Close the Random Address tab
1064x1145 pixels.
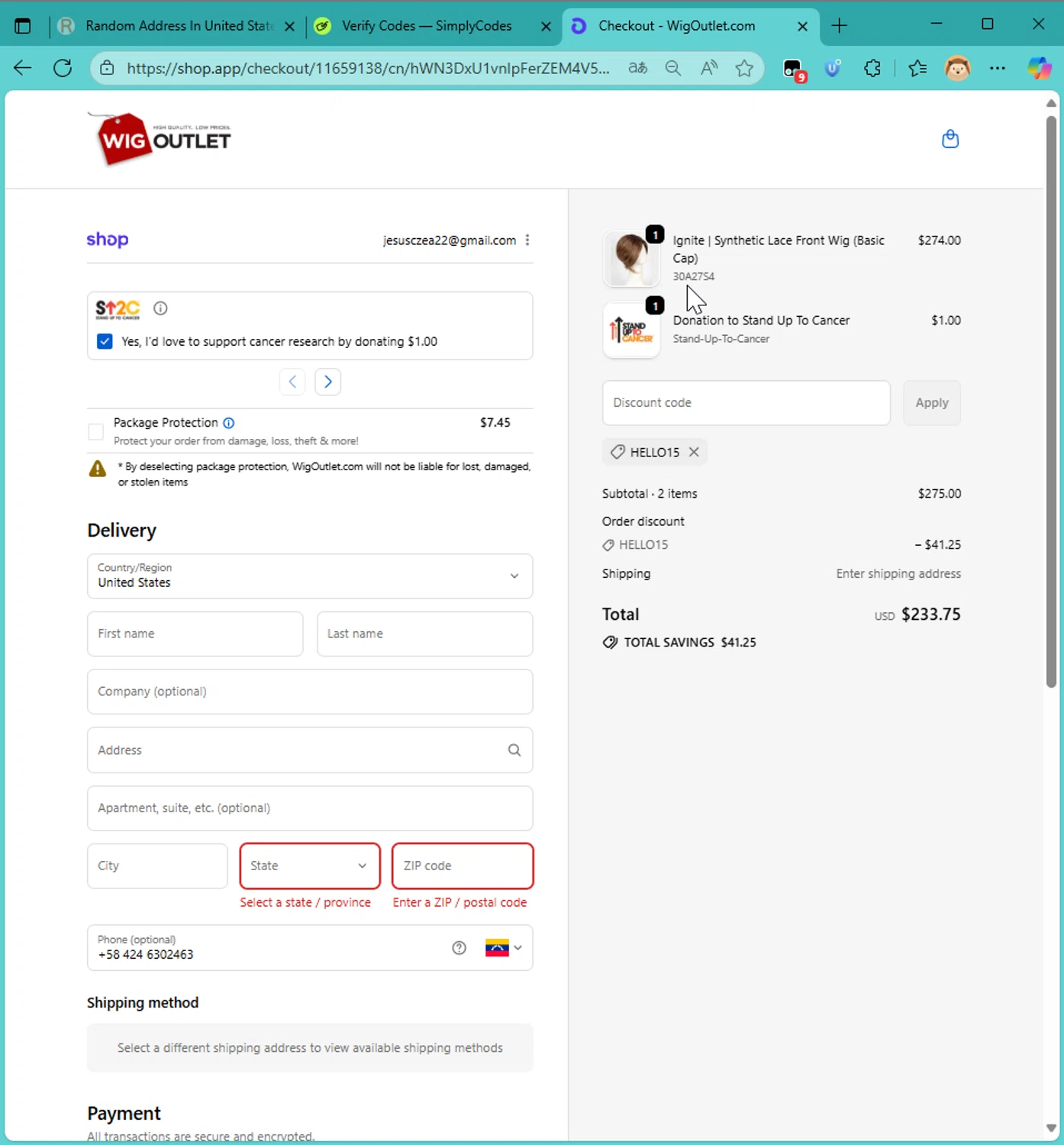coord(289,26)
